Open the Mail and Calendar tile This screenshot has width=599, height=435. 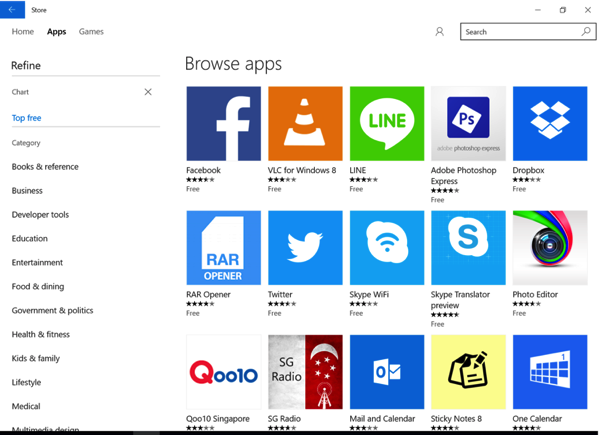387,372
